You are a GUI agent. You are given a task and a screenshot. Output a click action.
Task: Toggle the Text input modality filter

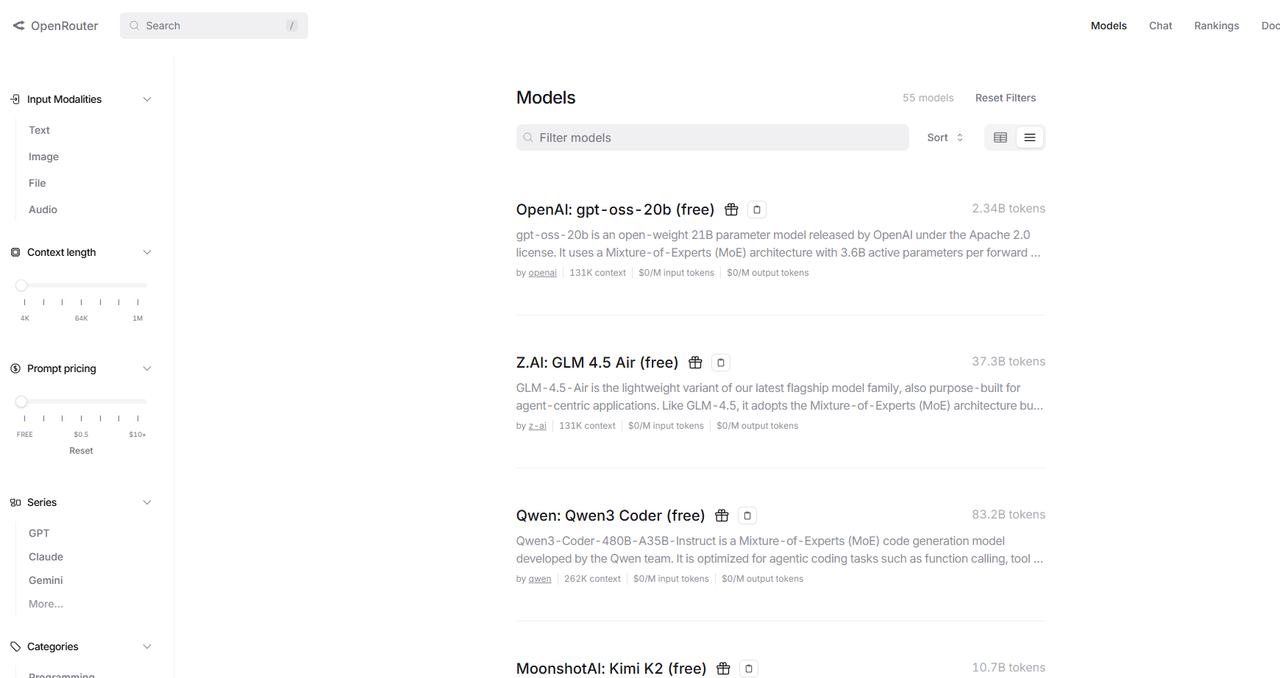click(39, 130)
